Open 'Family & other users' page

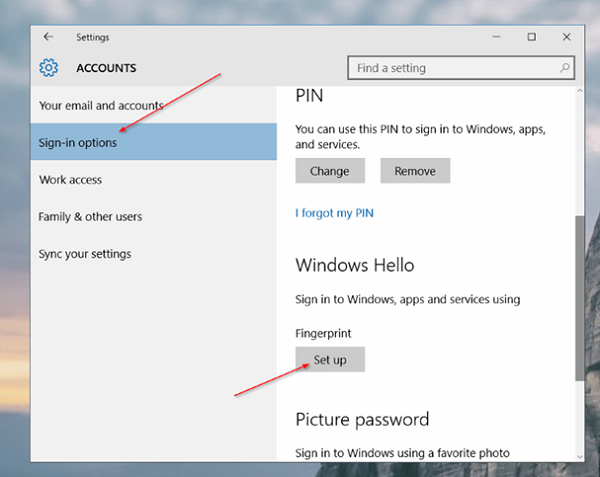click(x=90, y=217)
